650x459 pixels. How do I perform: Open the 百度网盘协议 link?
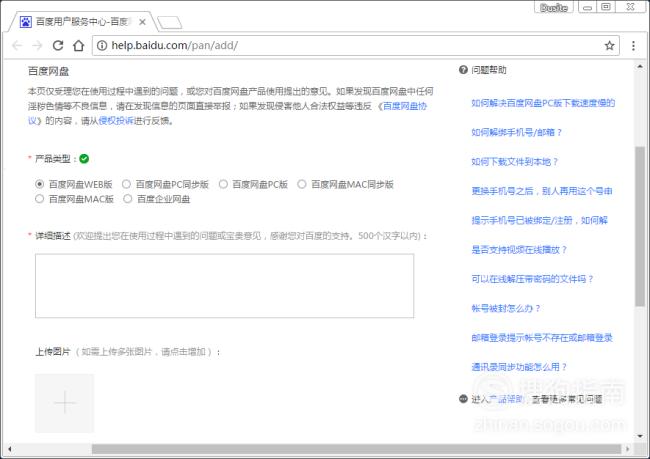(x=405, y=106)
